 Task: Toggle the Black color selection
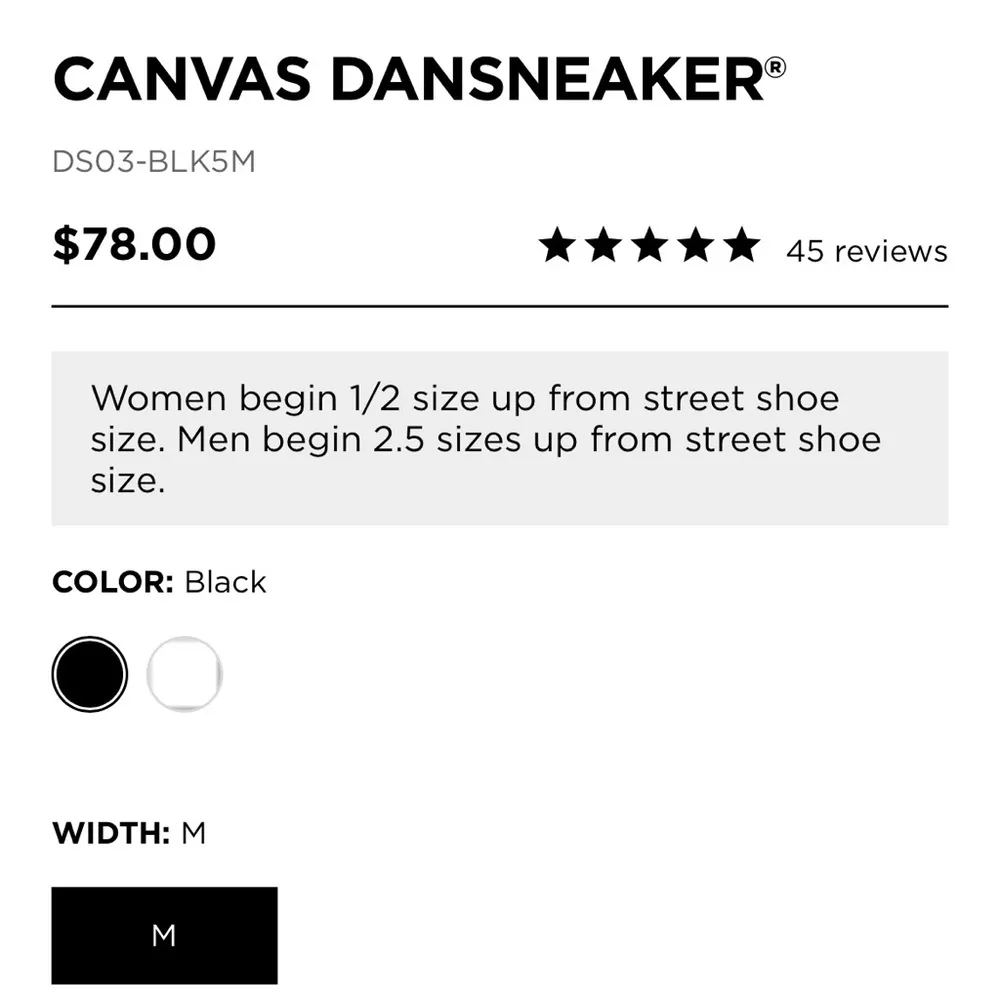tap(89, 673)
